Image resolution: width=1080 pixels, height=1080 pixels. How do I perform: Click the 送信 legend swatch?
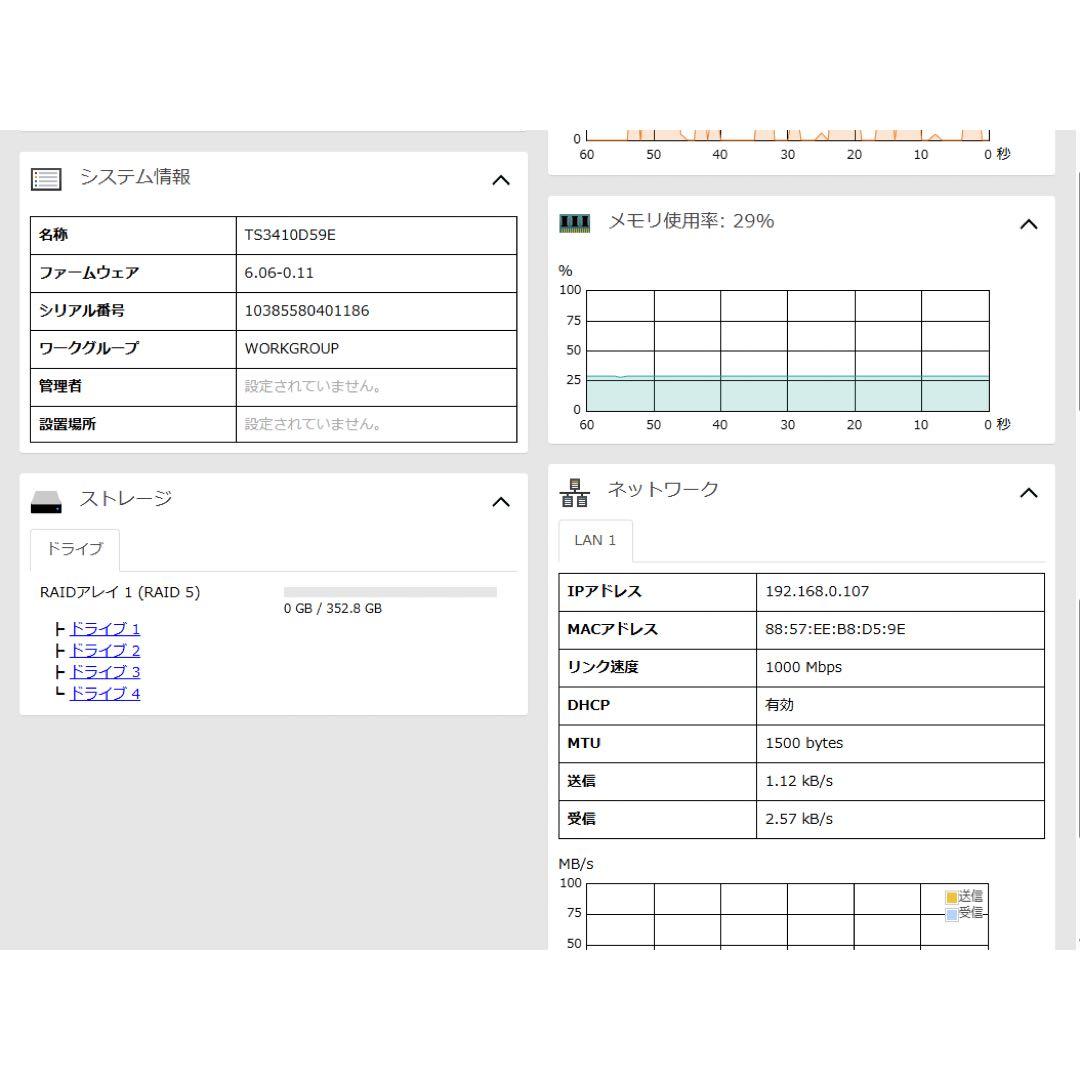[x=950, y=897]
